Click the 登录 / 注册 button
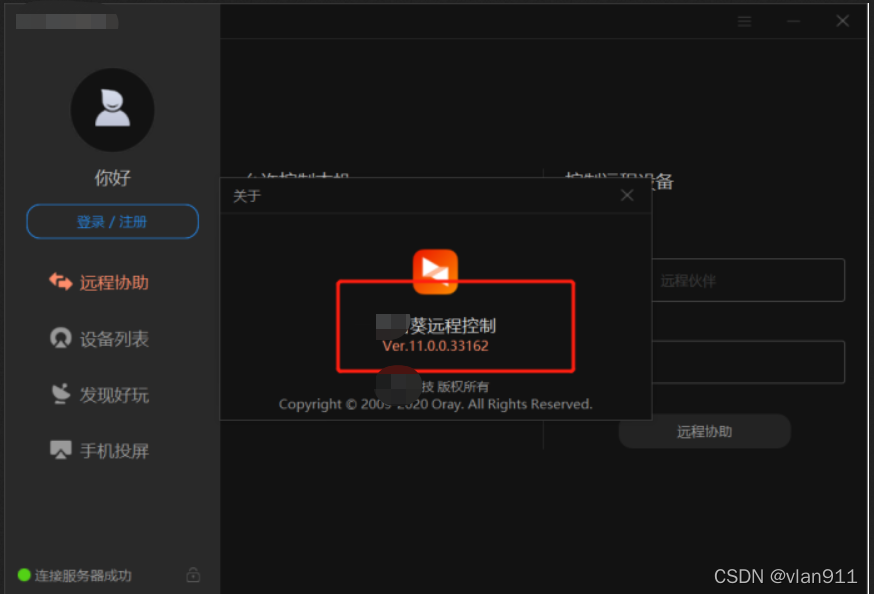Image resolution: width=874 pixels, height=594 pixels. pos(113,222)
